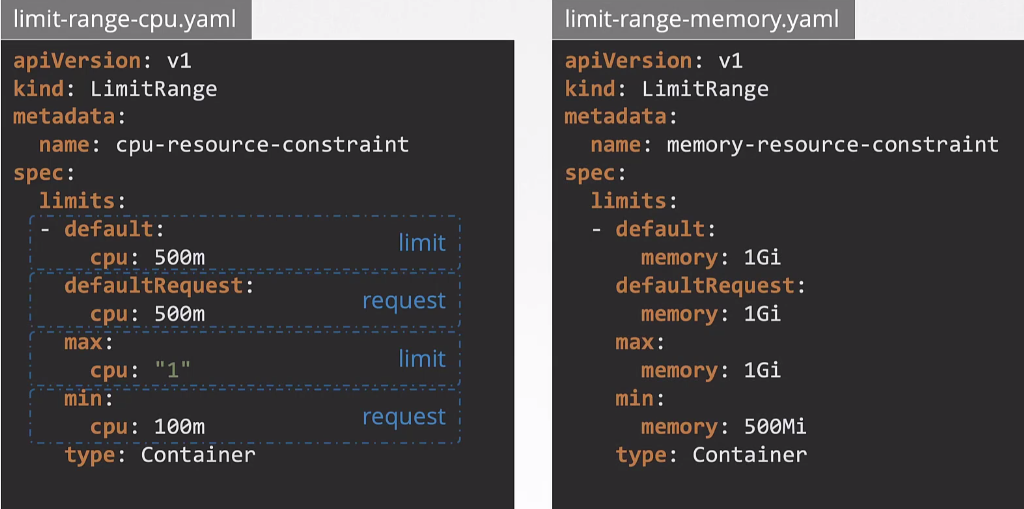
Task: Click the request label beside min cpu
Action: click(x=404, y=416)
